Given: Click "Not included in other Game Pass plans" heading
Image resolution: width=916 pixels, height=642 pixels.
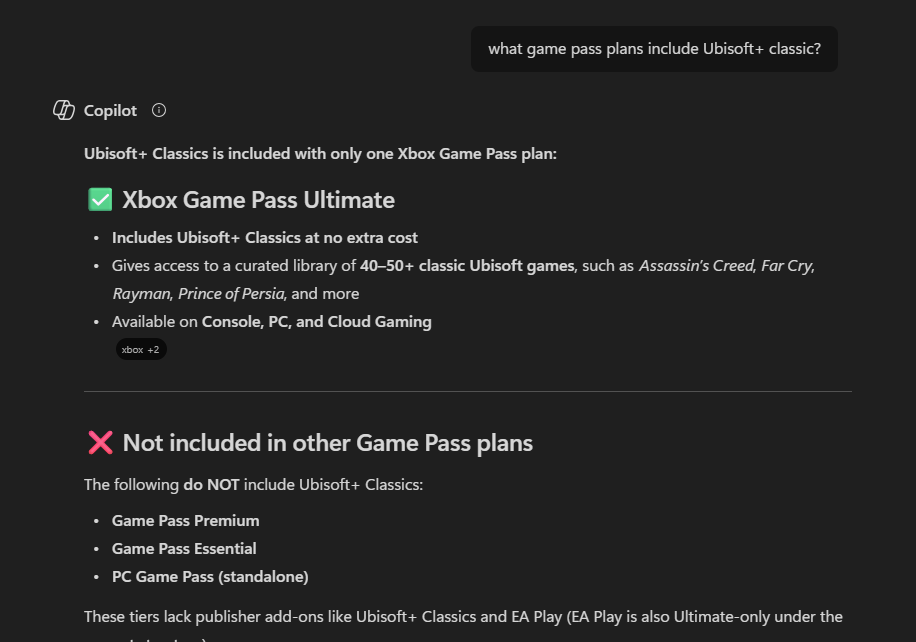Looking at the screenshot, I should 327,443.
